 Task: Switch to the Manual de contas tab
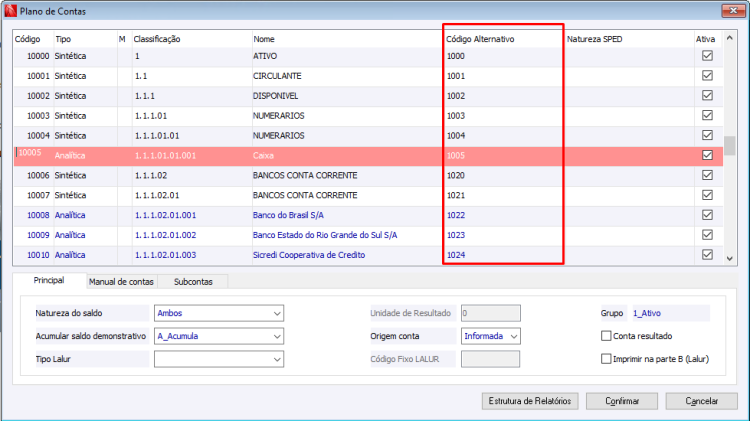pyautogui.click(x=121, y=282)
